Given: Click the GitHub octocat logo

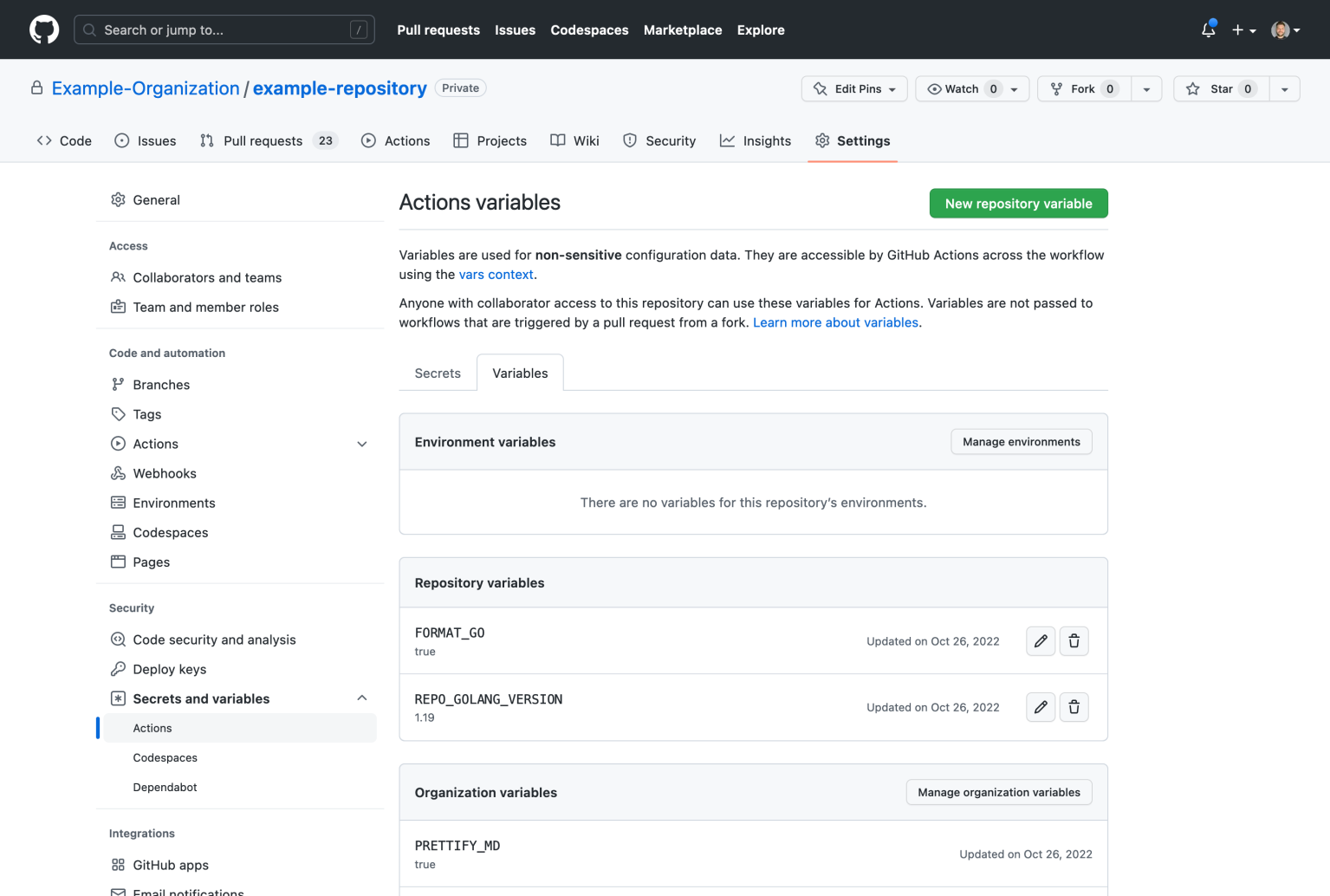Looking at the screenshot, I should 43,29.
